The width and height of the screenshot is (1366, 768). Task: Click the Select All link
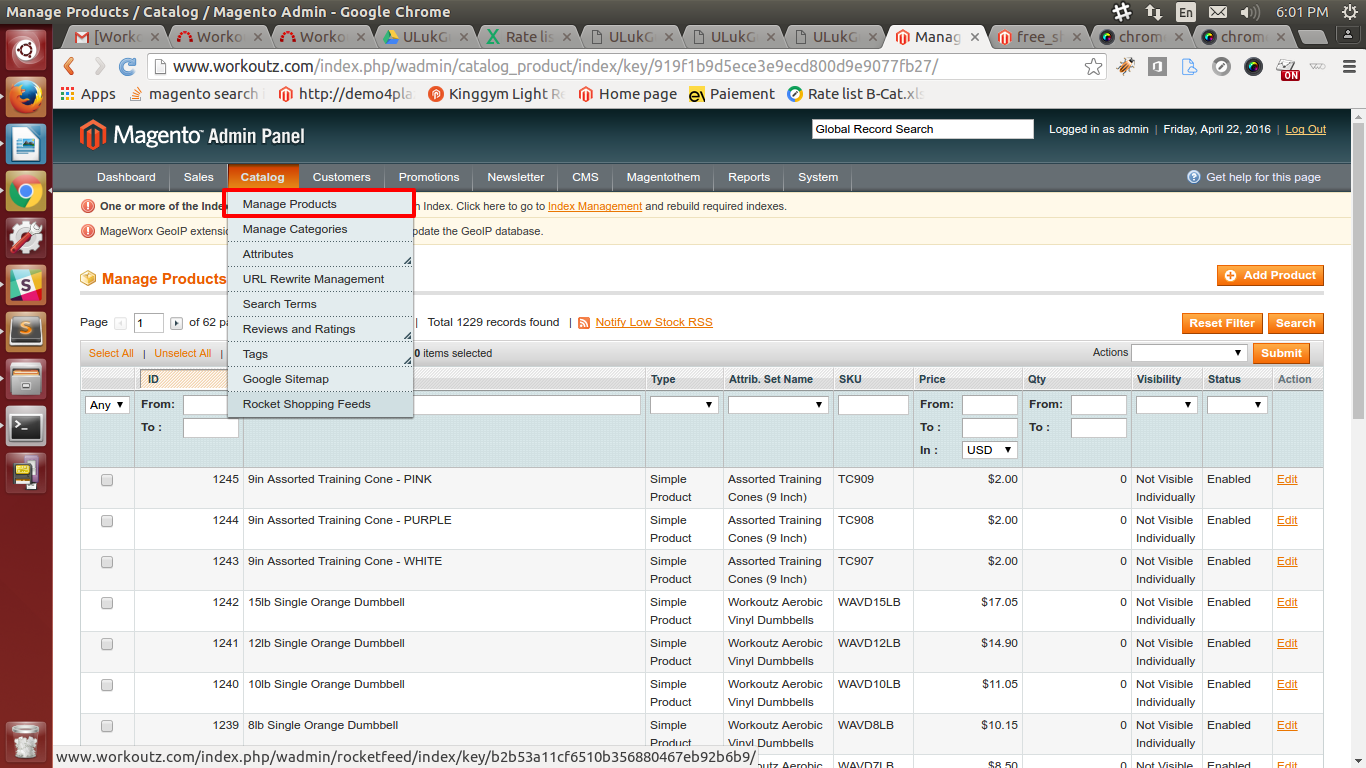pyautogui.click(x=111, y=353)
